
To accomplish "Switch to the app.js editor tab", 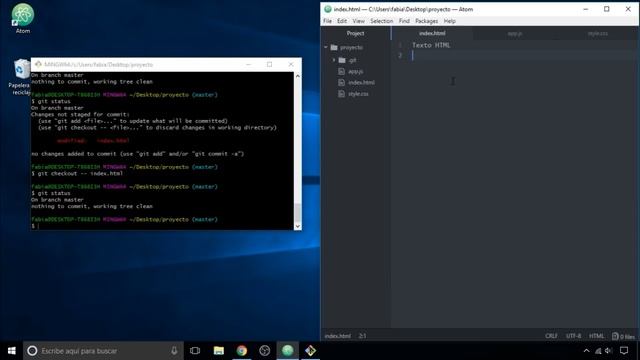I will (515, 33).
